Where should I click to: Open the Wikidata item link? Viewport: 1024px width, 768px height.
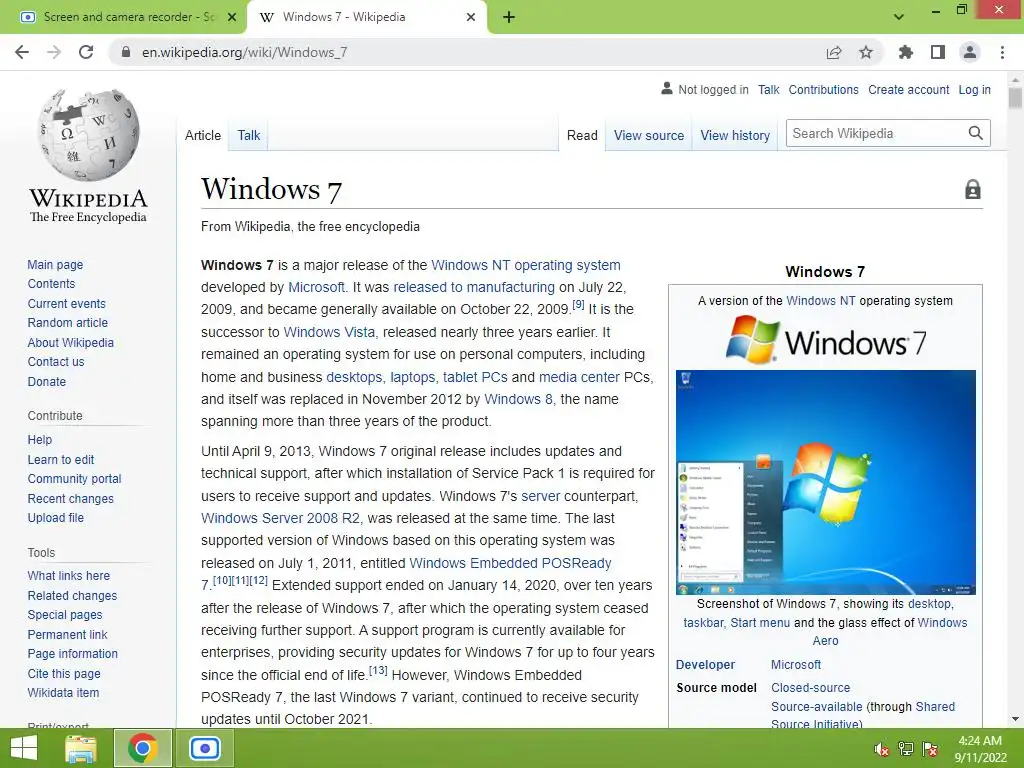tap(63, 692)
